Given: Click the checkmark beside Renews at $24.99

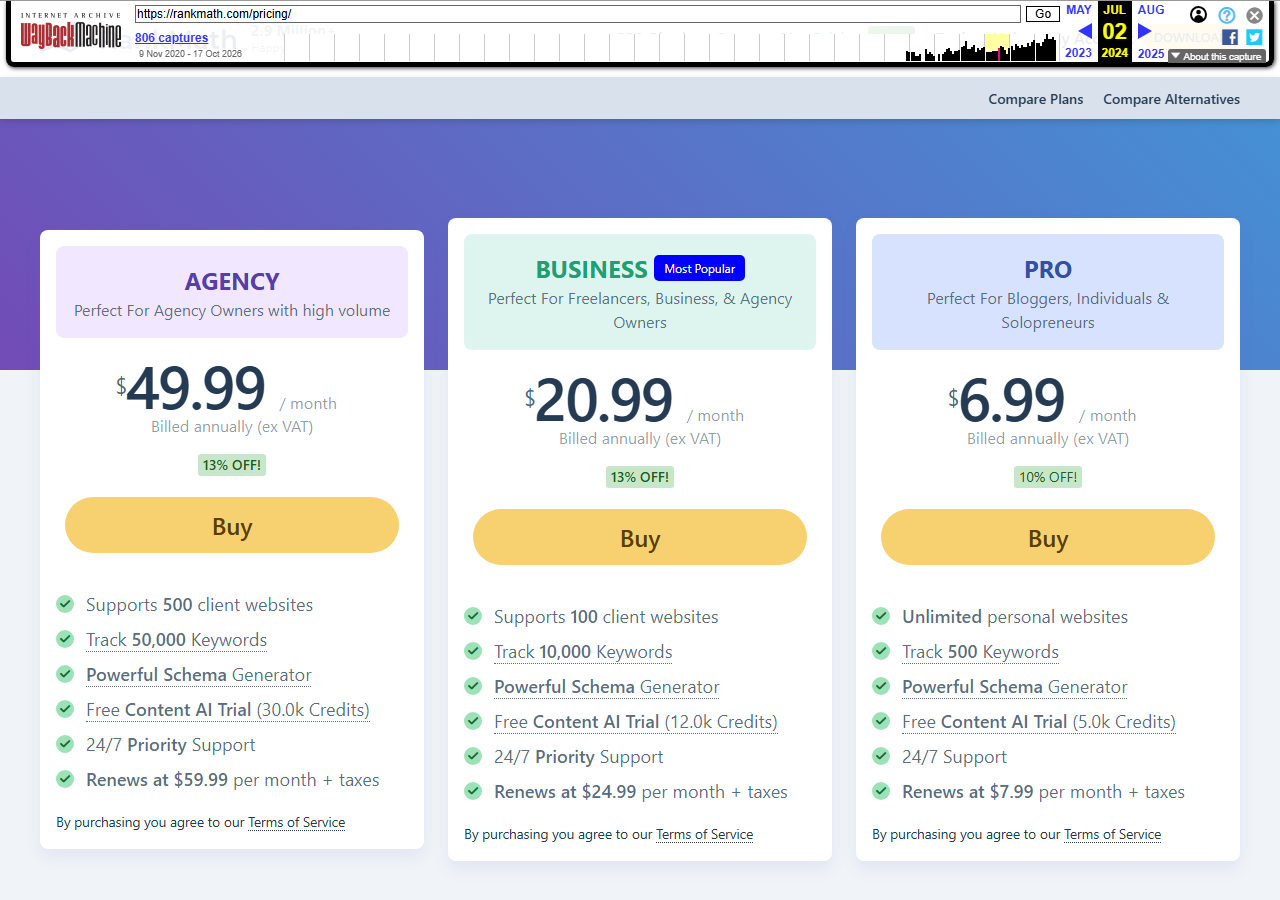Looking at the screenshot, I should (x=473, y=791).
